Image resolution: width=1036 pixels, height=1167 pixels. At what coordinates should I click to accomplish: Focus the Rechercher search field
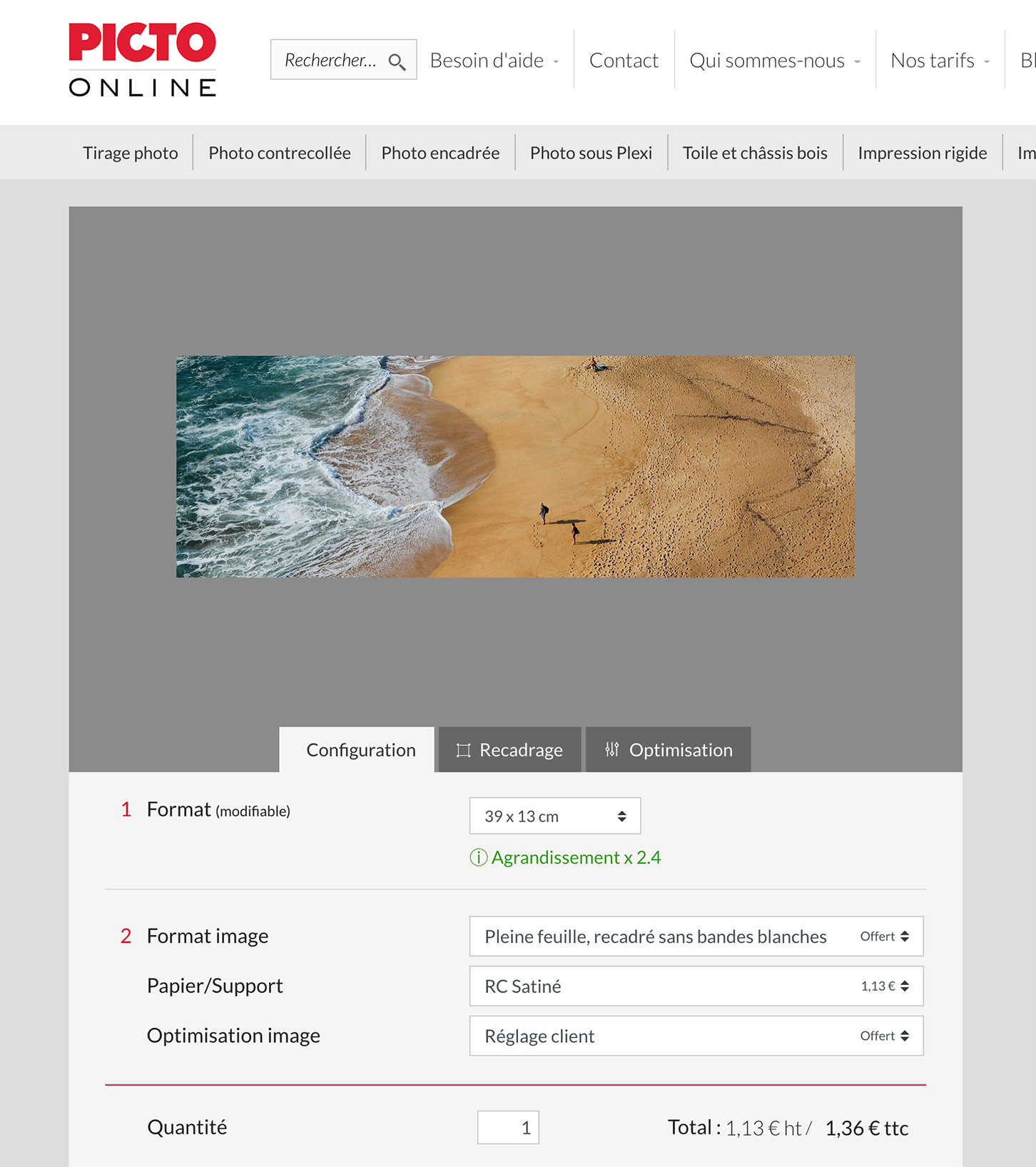point(331,60)
